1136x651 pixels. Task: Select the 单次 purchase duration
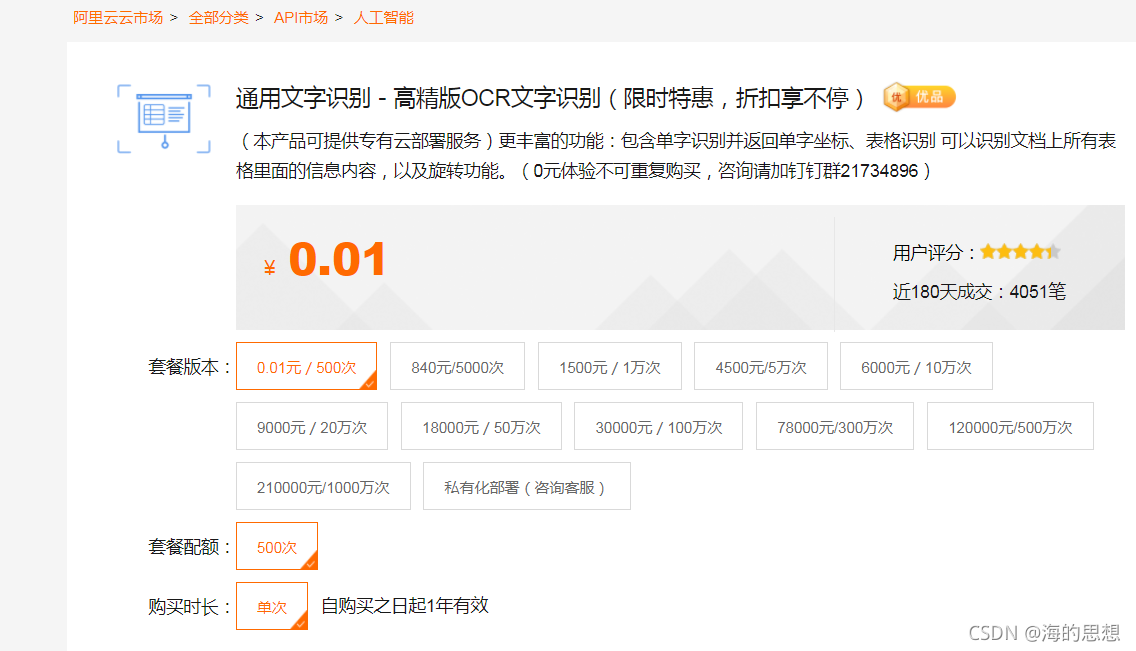272,607
